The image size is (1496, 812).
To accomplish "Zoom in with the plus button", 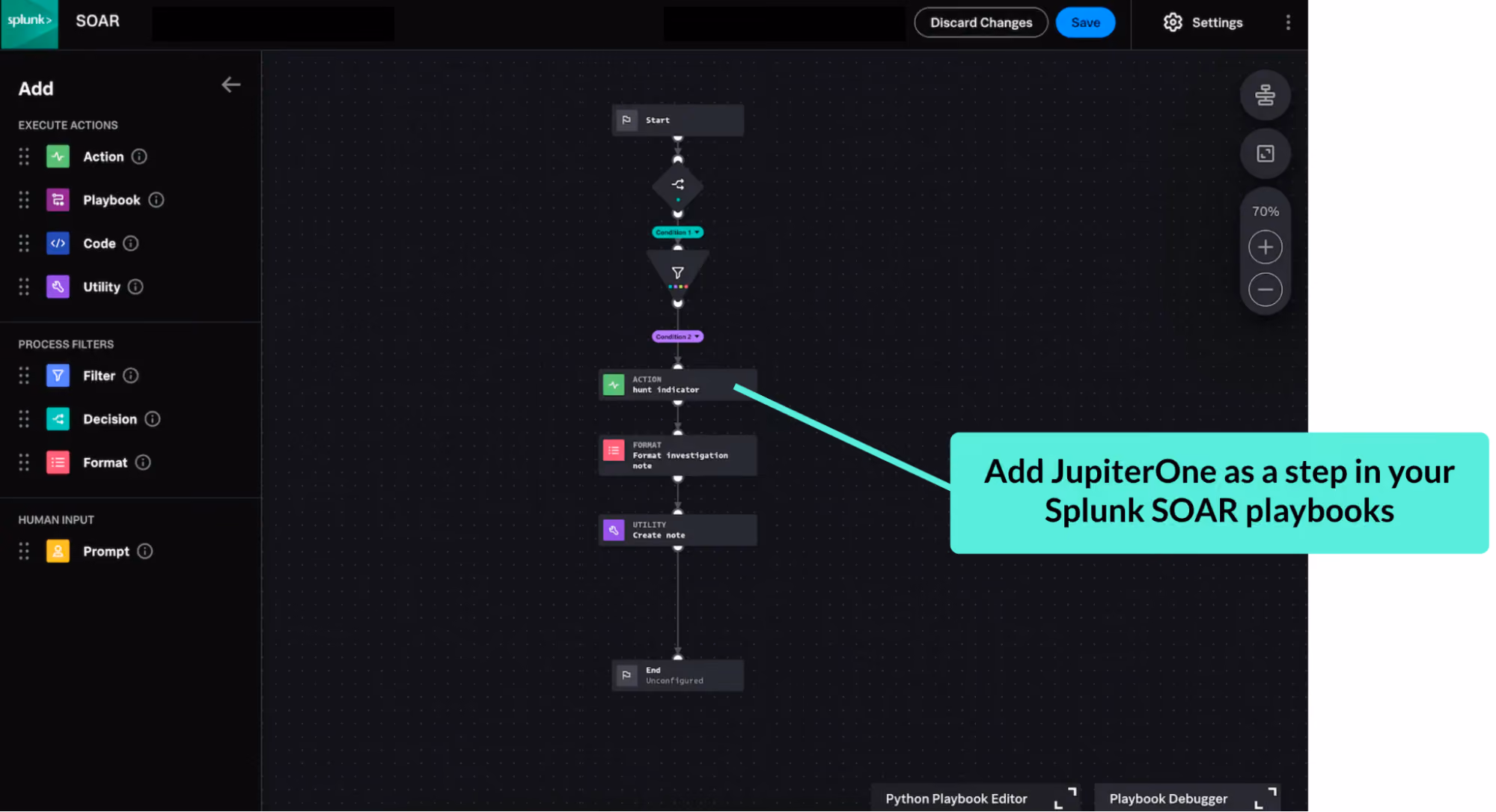I will [1265, 247].
